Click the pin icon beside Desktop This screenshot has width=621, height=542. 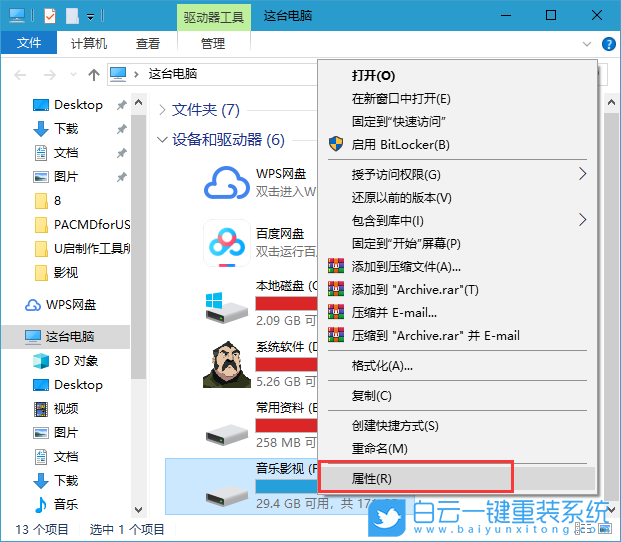click(121, 105)
